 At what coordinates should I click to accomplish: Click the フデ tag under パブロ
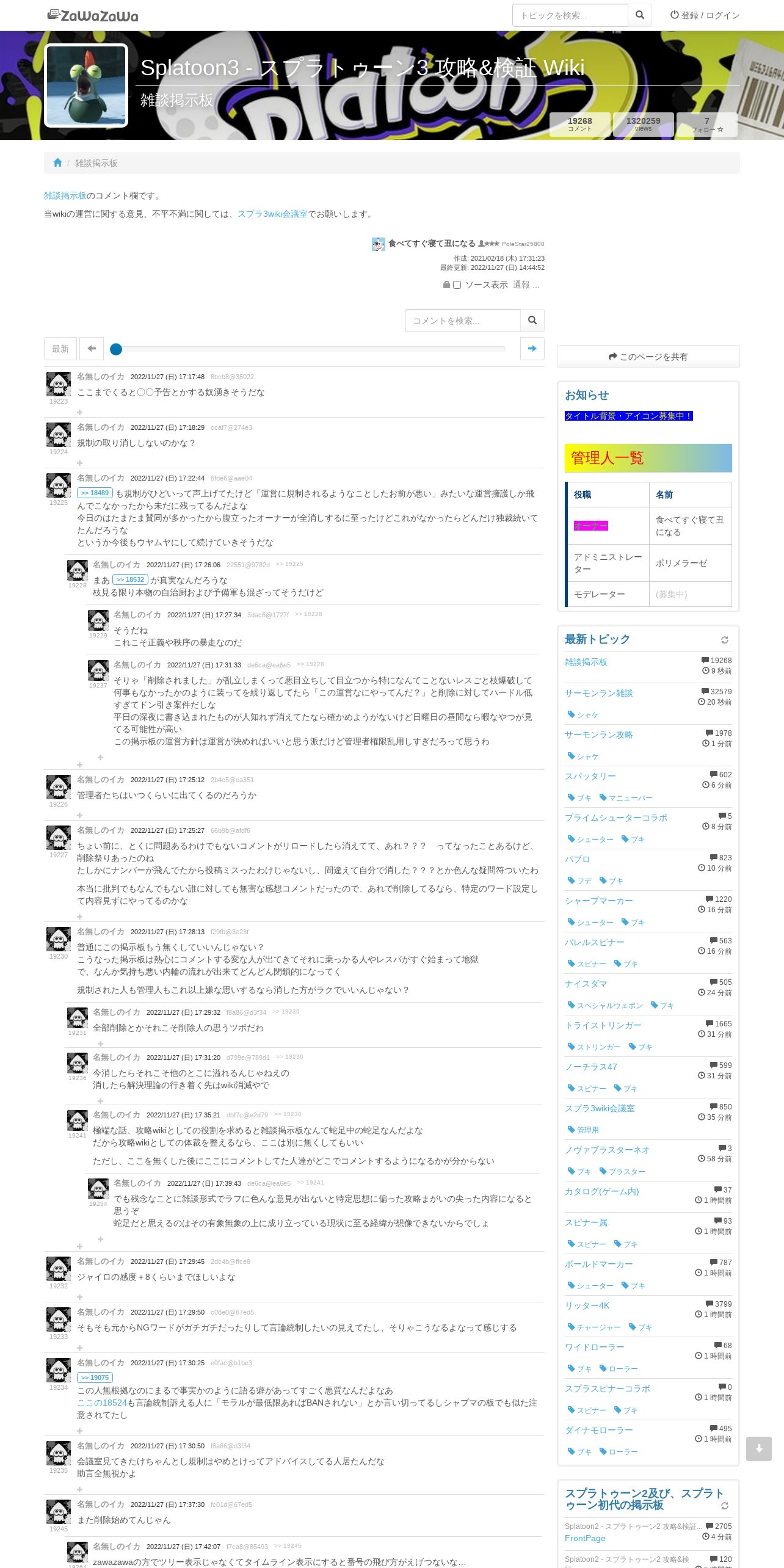pos(580,880)
